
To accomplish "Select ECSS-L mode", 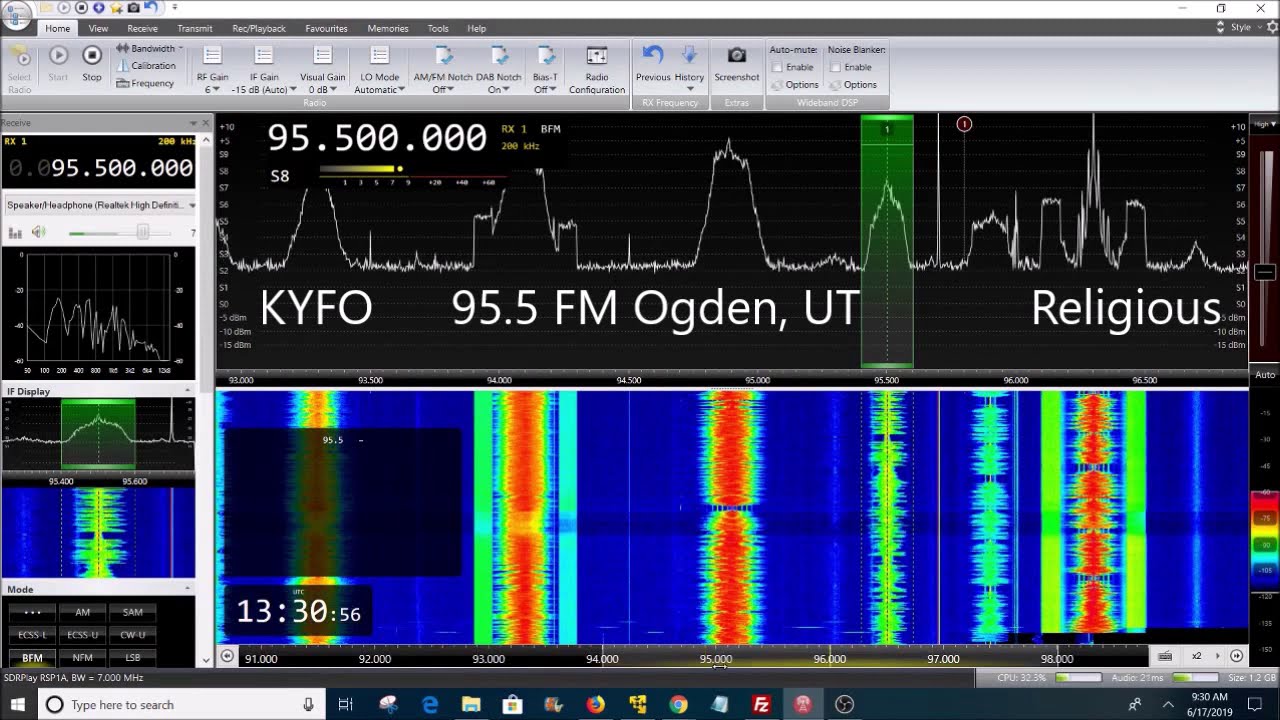I will [x=32, y=635].
